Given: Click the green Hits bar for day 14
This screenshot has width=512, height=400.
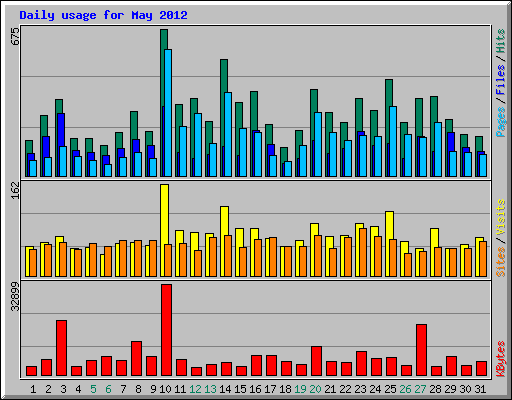Looking at the screenshot, I should pos(224,76).
